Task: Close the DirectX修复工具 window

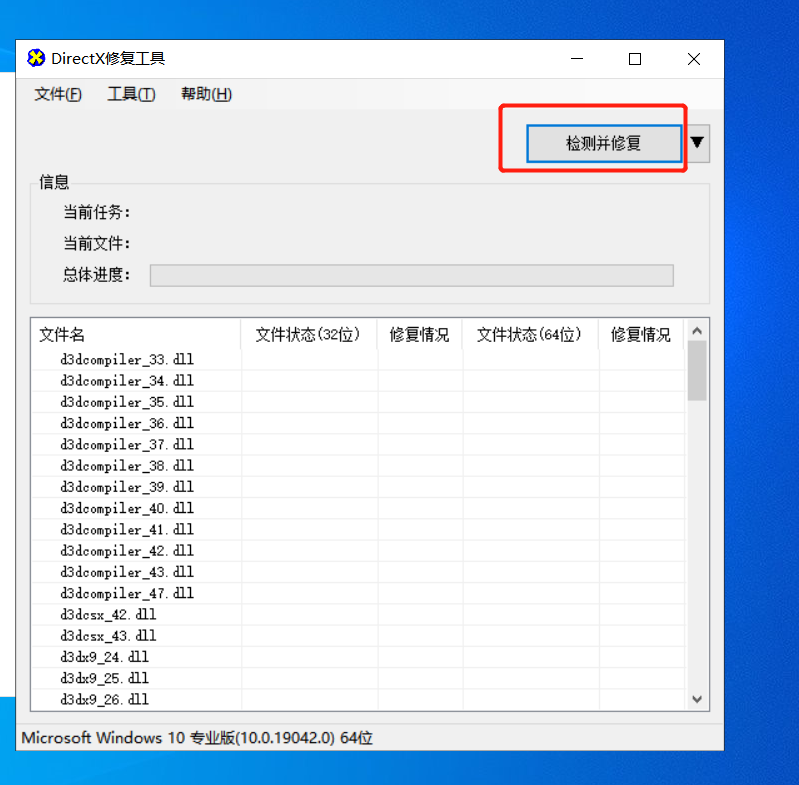Action: 694,59
